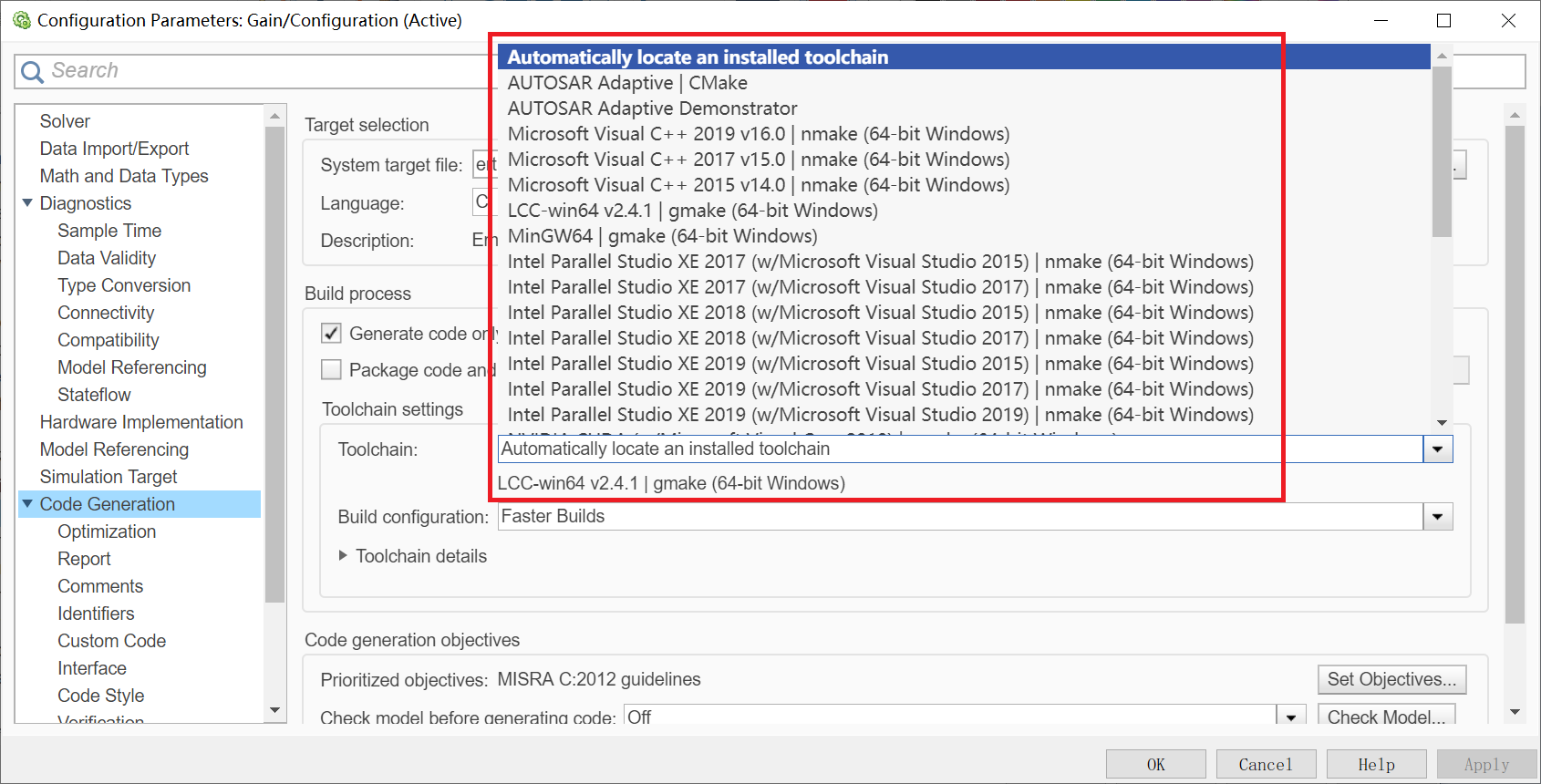The width and height of the screenshot is (1541, 784).
Task: Choose Microsoft Visual C++ 2017 v15.0 toolchain
Action: (964, 160)
